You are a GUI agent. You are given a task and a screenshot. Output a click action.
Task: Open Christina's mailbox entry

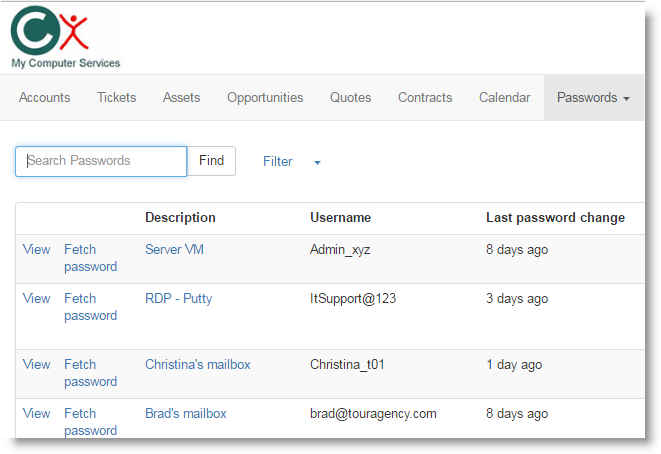pos(197,365)
